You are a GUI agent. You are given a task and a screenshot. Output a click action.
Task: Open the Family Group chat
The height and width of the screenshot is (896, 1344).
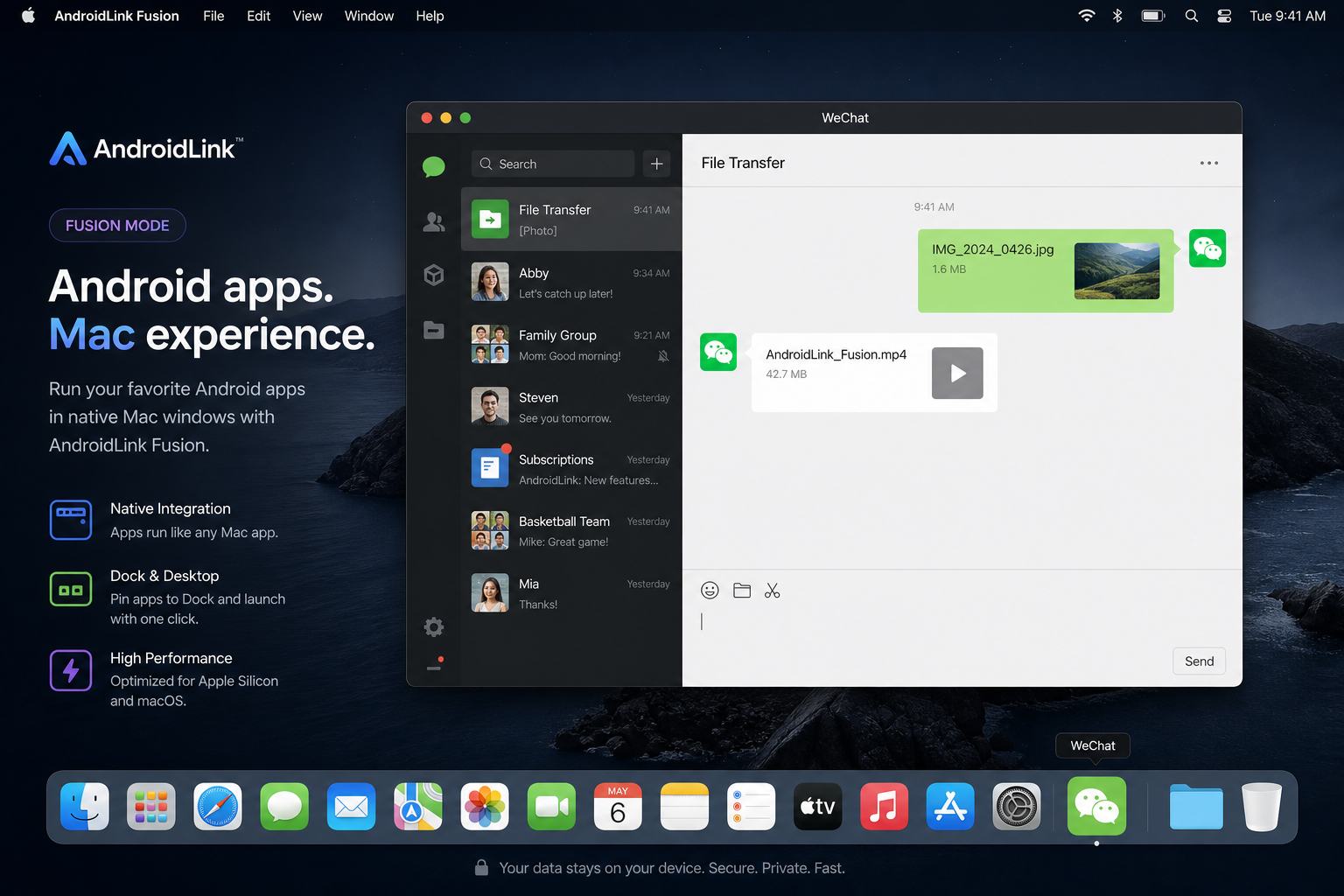[571, 345]
